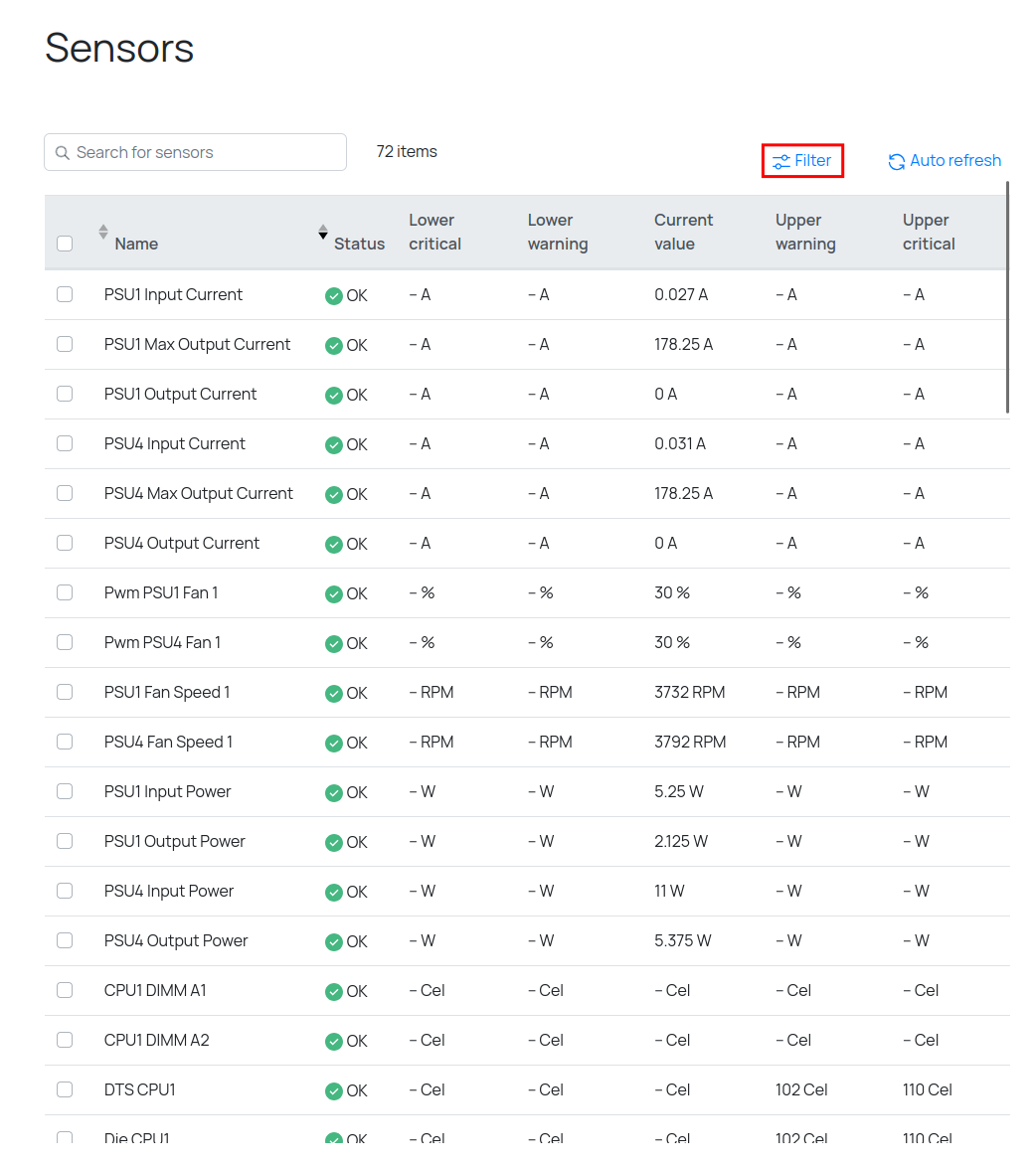Check the PSU1 Max Output Current row checkbox
Screen dimensions: 1036x1166
pyautogui.click(x=65, y=344)
